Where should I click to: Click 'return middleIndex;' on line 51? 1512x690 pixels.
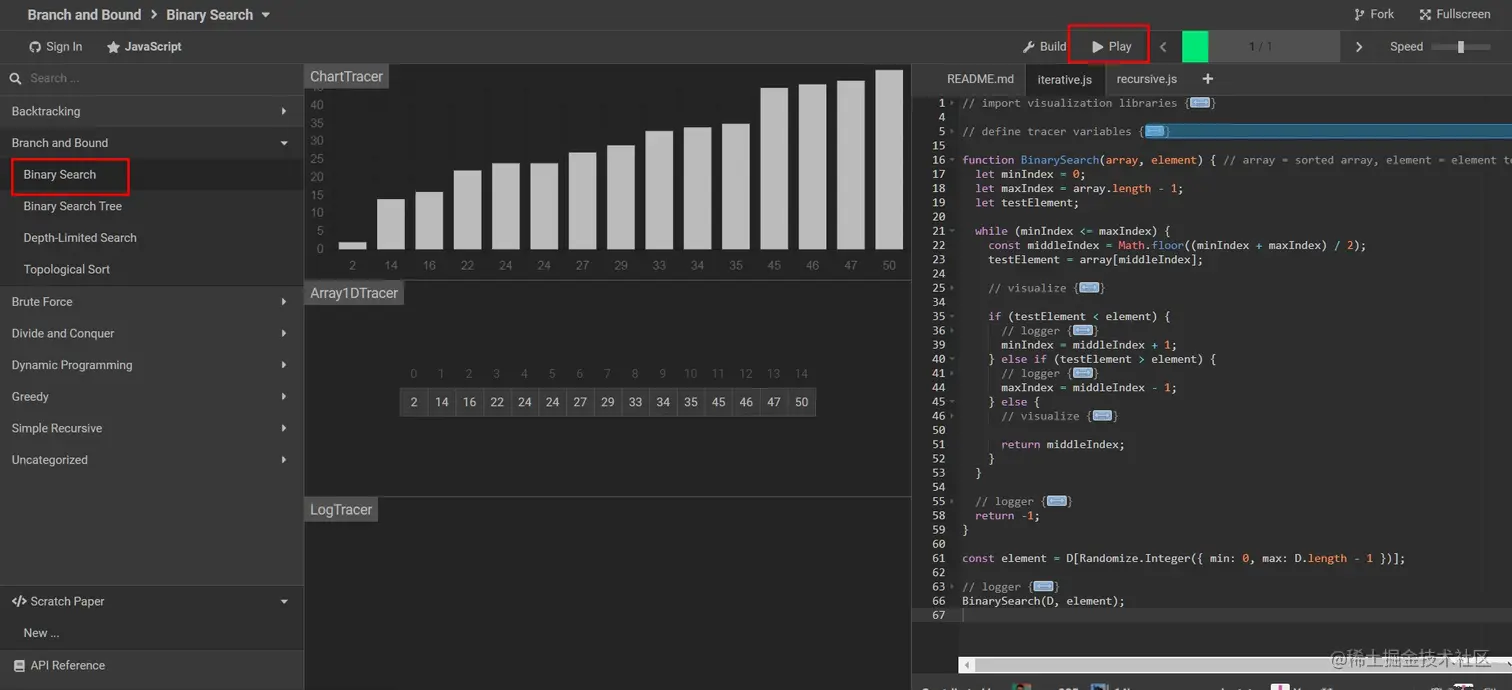pos(1062,444)
